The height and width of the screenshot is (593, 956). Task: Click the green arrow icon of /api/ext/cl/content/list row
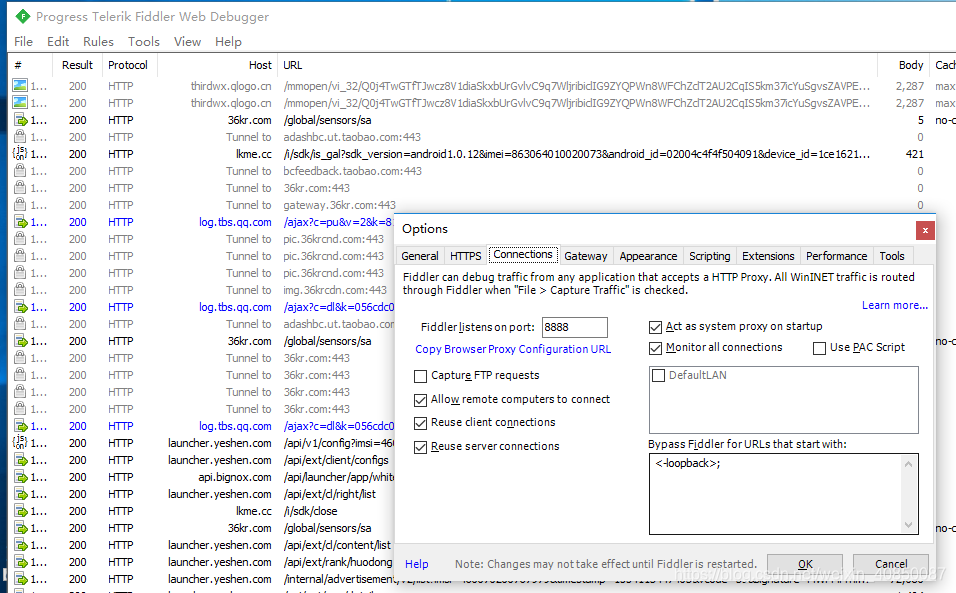coord(21,545)
